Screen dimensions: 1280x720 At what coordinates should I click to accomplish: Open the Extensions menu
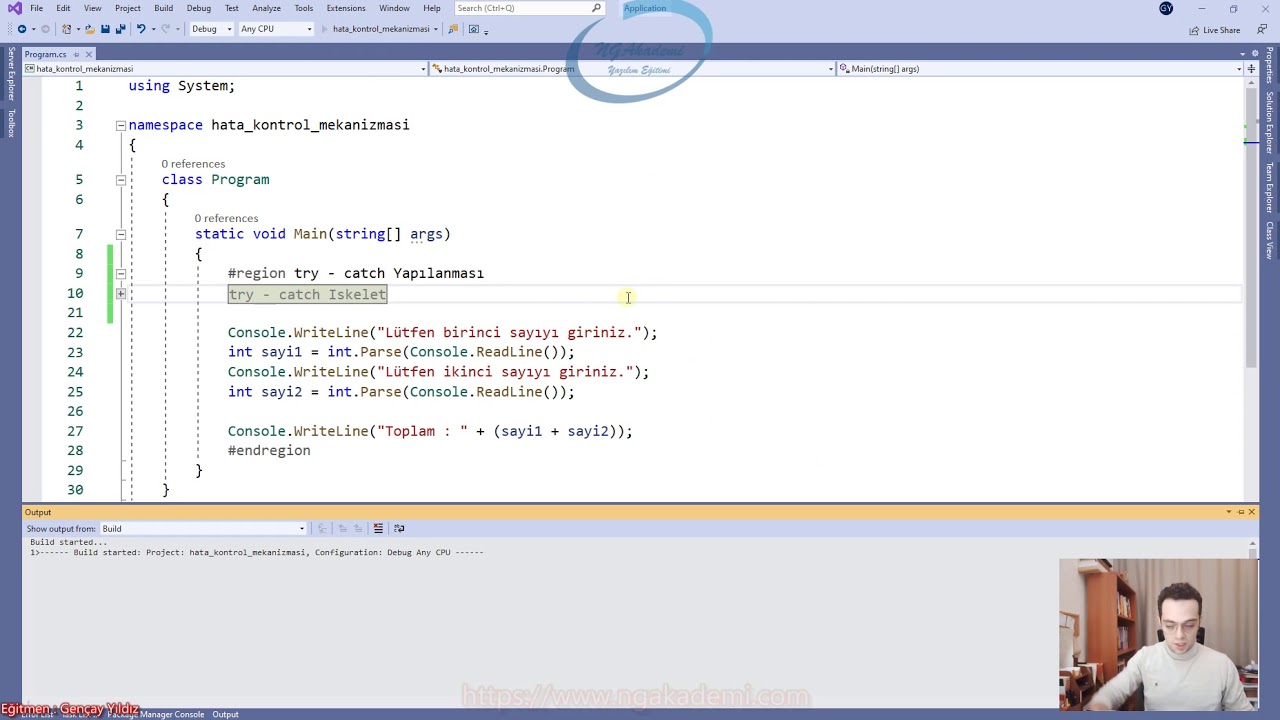[346, 8]
